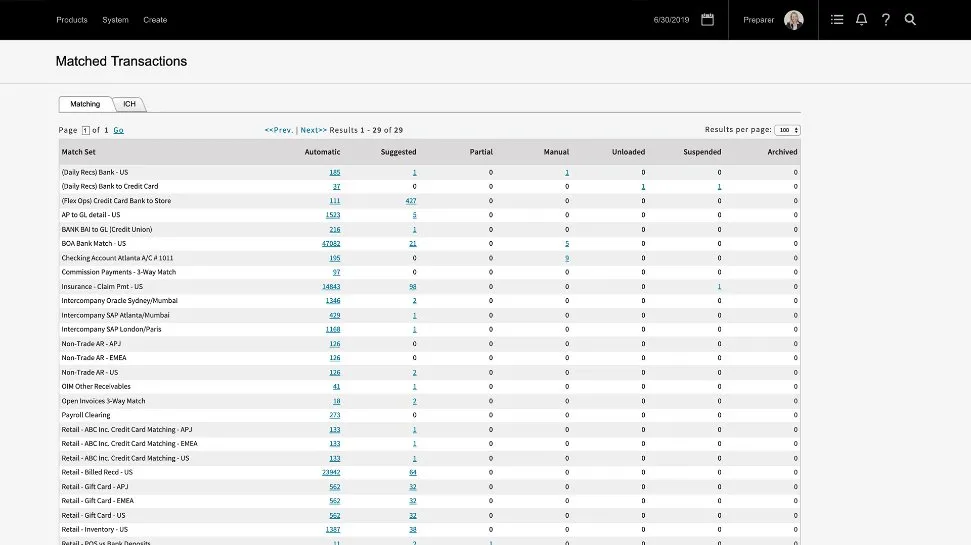
Task: Click the Next>> pagination link
Action: [x=313, y=130]
